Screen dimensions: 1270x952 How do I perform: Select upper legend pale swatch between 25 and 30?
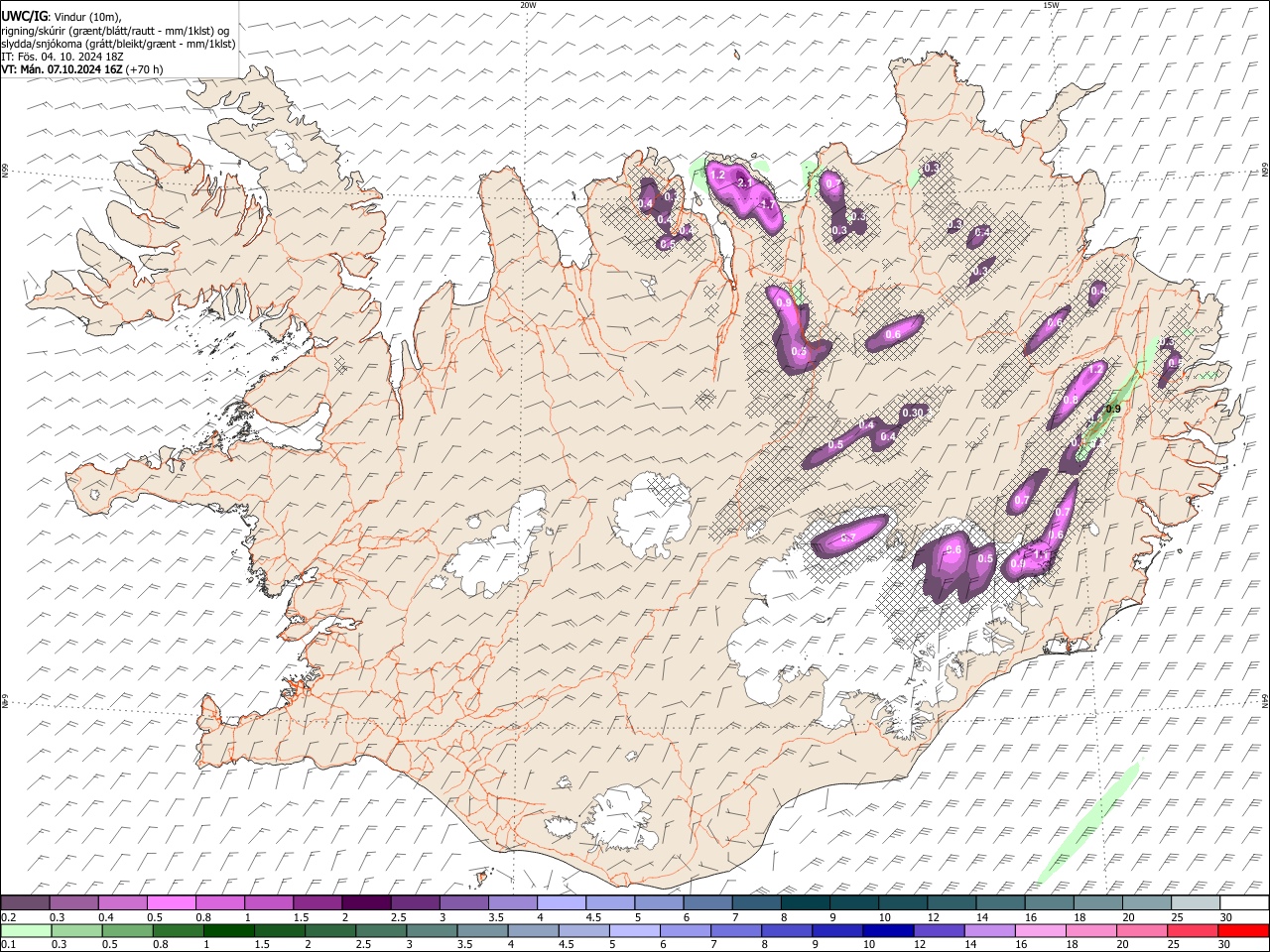[1196, 902]
